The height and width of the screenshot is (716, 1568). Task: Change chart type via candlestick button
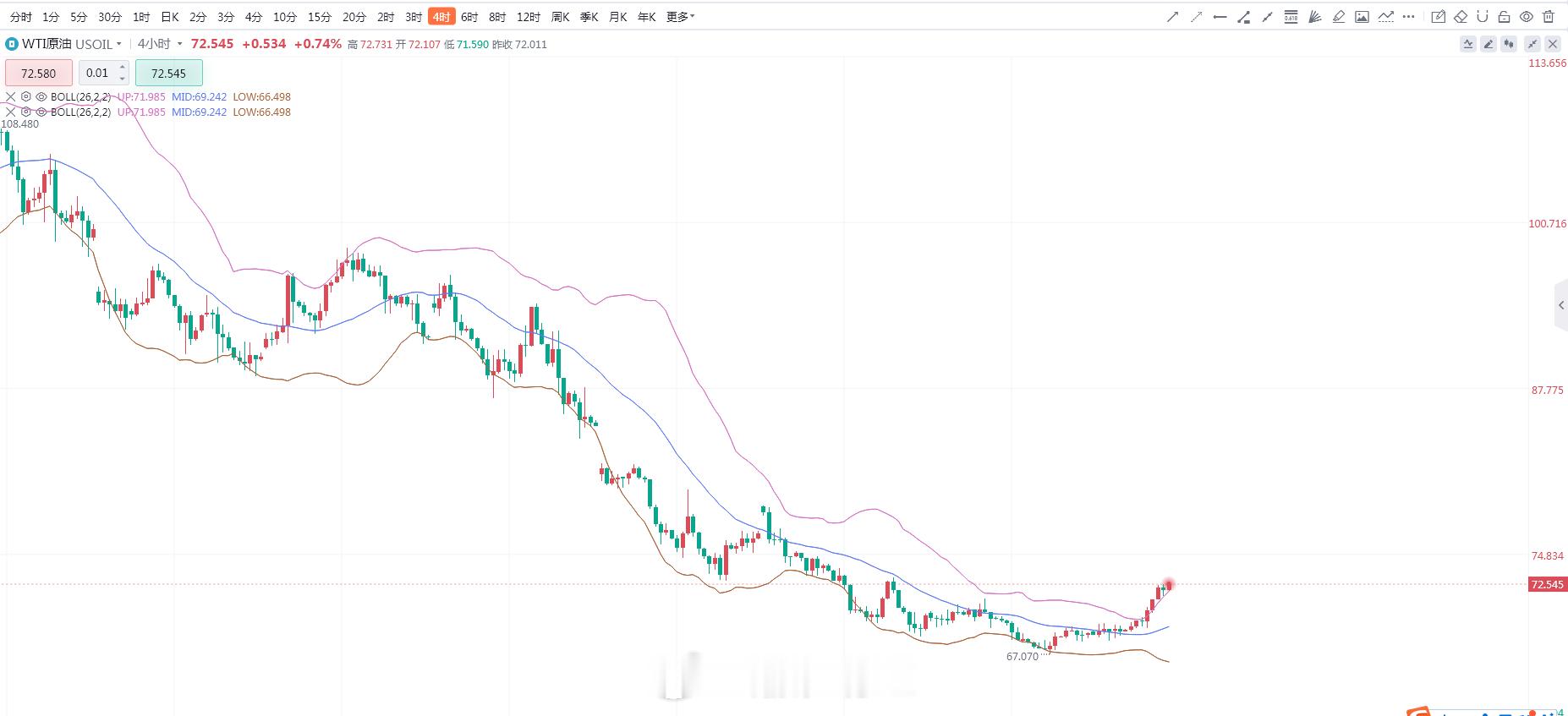[x=1509, y=44]
